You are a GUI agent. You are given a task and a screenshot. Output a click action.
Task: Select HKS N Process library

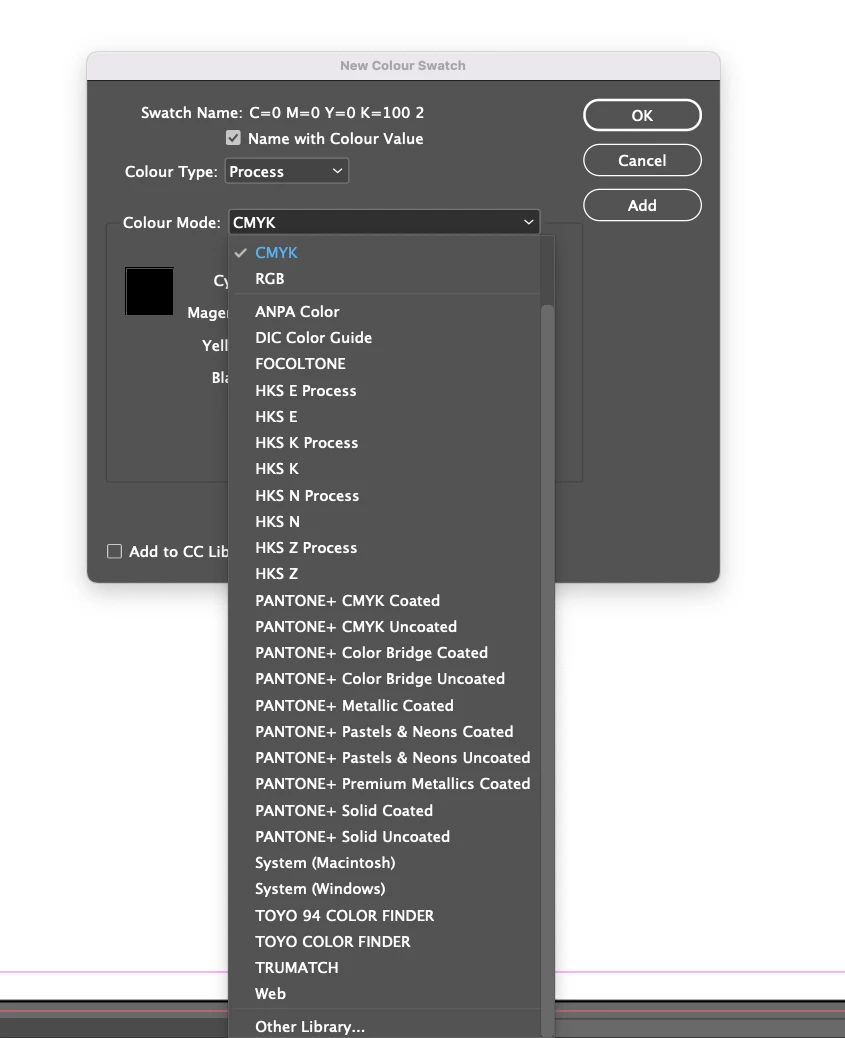[x=384, y=496]
